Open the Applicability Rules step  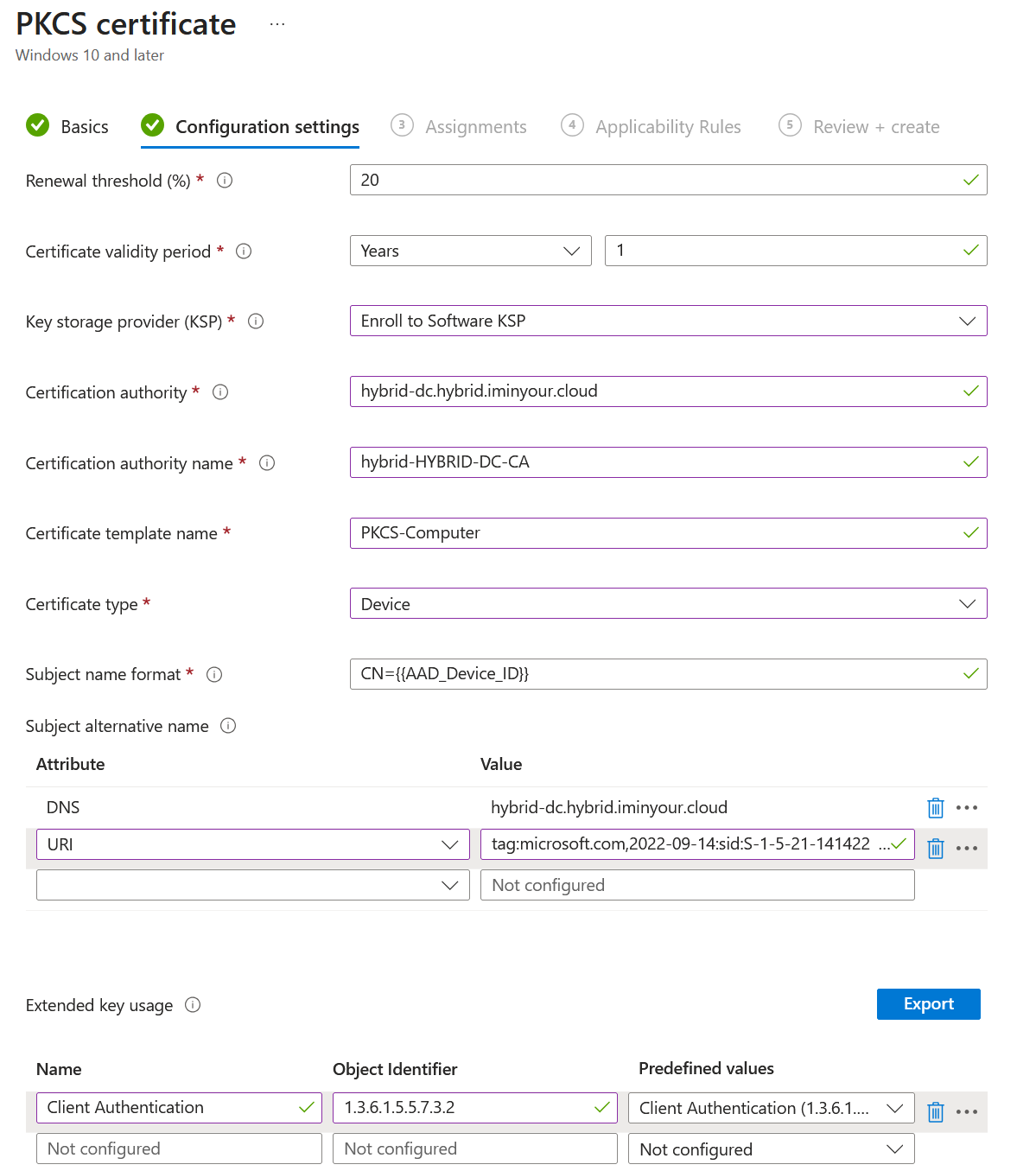pyautogui.click(x=668, y=126)
